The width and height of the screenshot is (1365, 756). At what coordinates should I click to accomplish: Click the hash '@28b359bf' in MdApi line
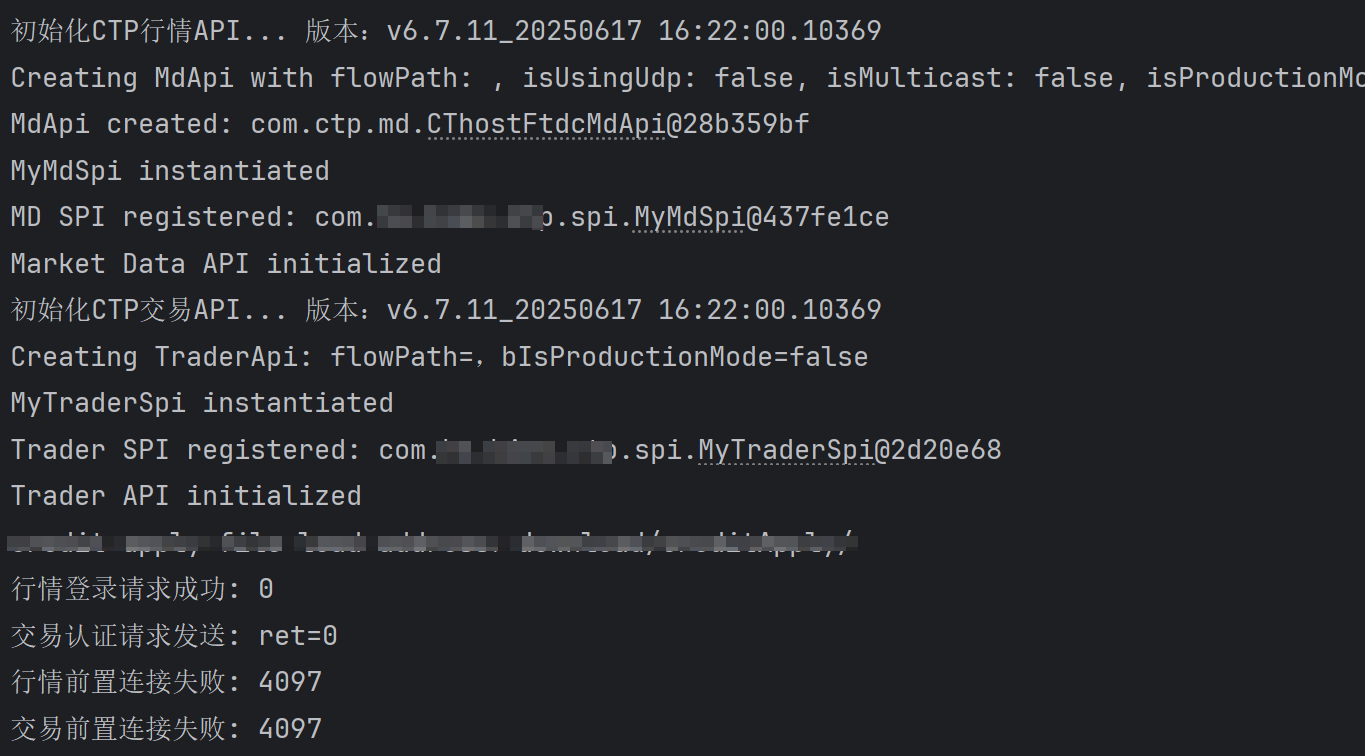[x=738, y=124]
